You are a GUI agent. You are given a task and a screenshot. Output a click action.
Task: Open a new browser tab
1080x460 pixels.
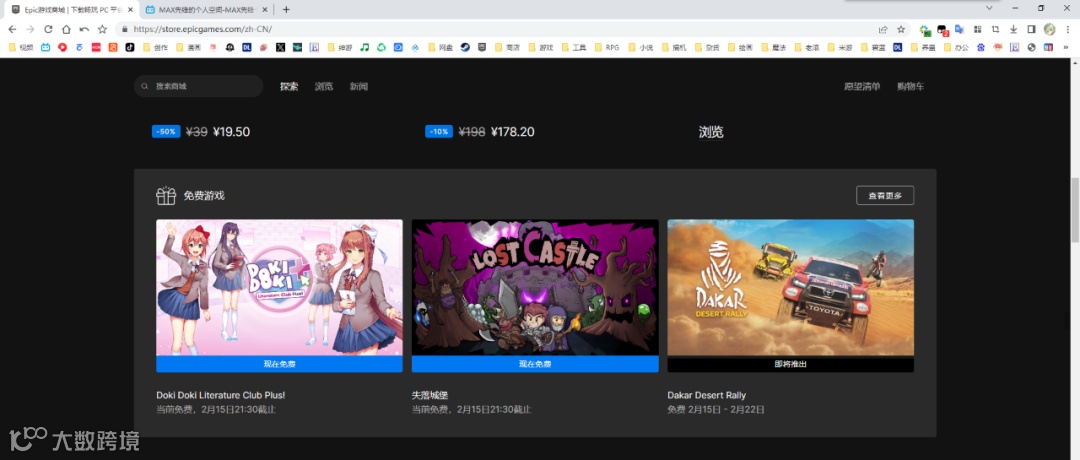point(287,9)
